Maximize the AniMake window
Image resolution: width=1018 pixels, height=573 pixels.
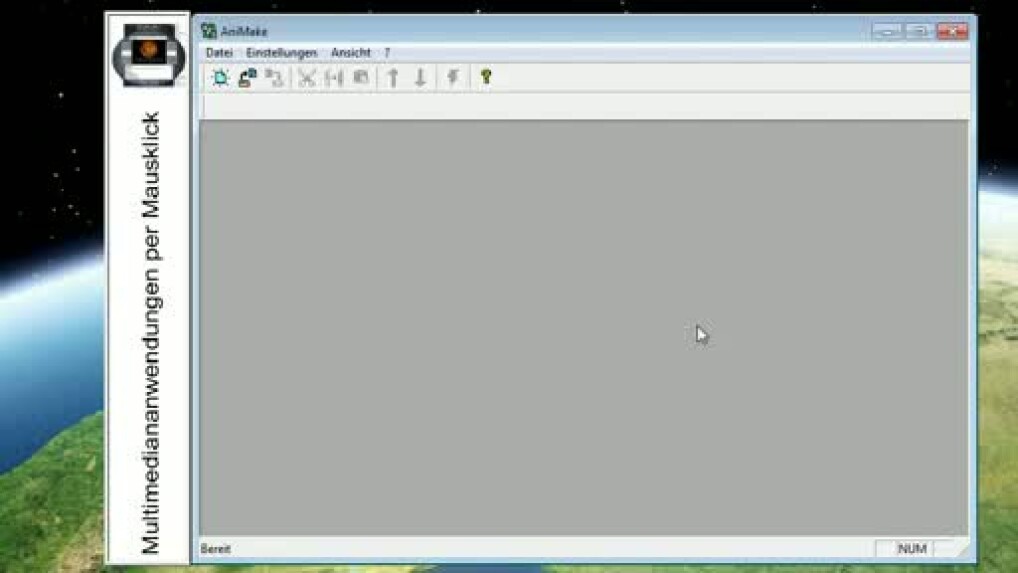click(x=919, y=31)
